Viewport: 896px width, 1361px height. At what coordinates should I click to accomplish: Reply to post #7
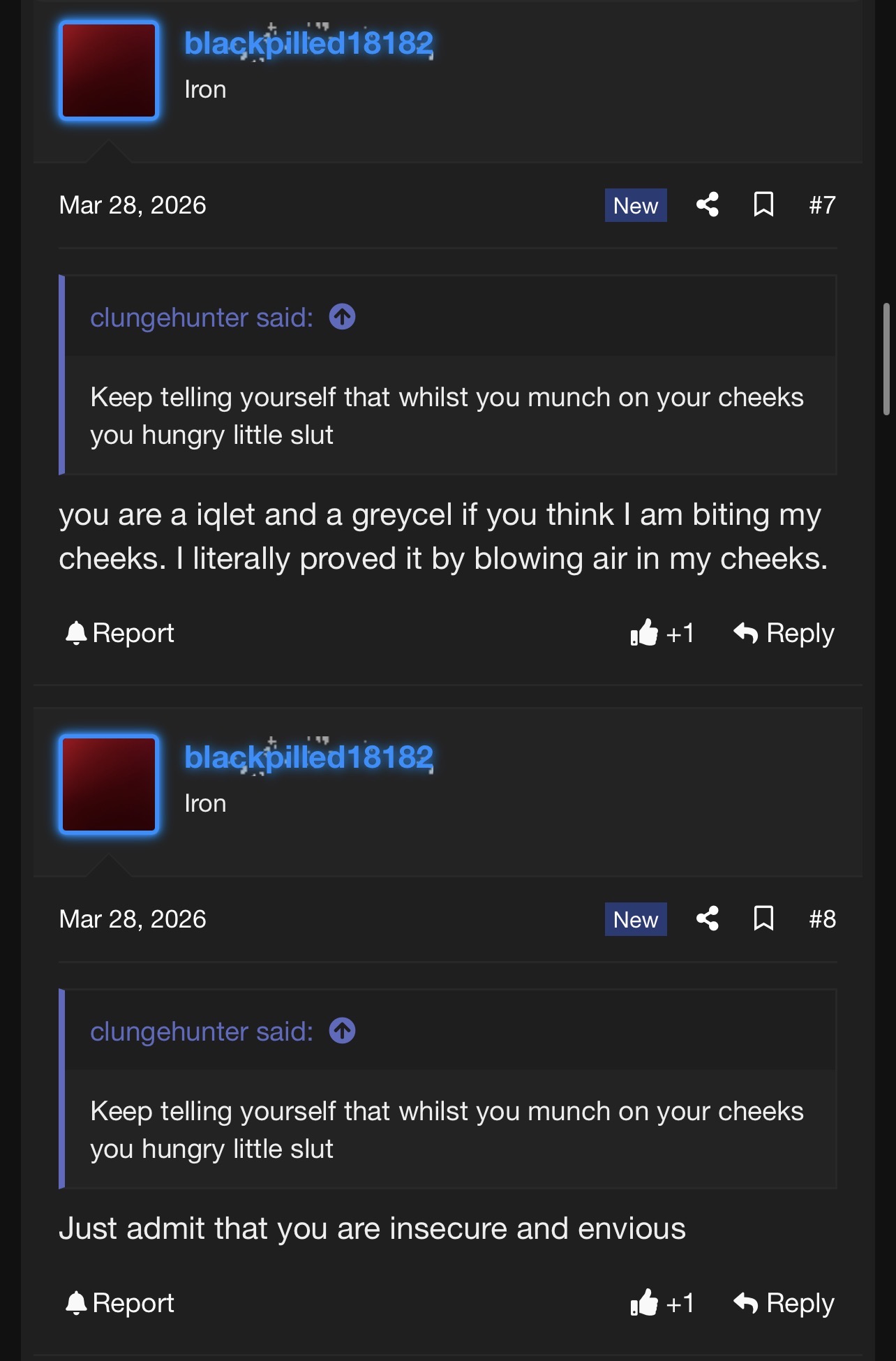[784, 633]
